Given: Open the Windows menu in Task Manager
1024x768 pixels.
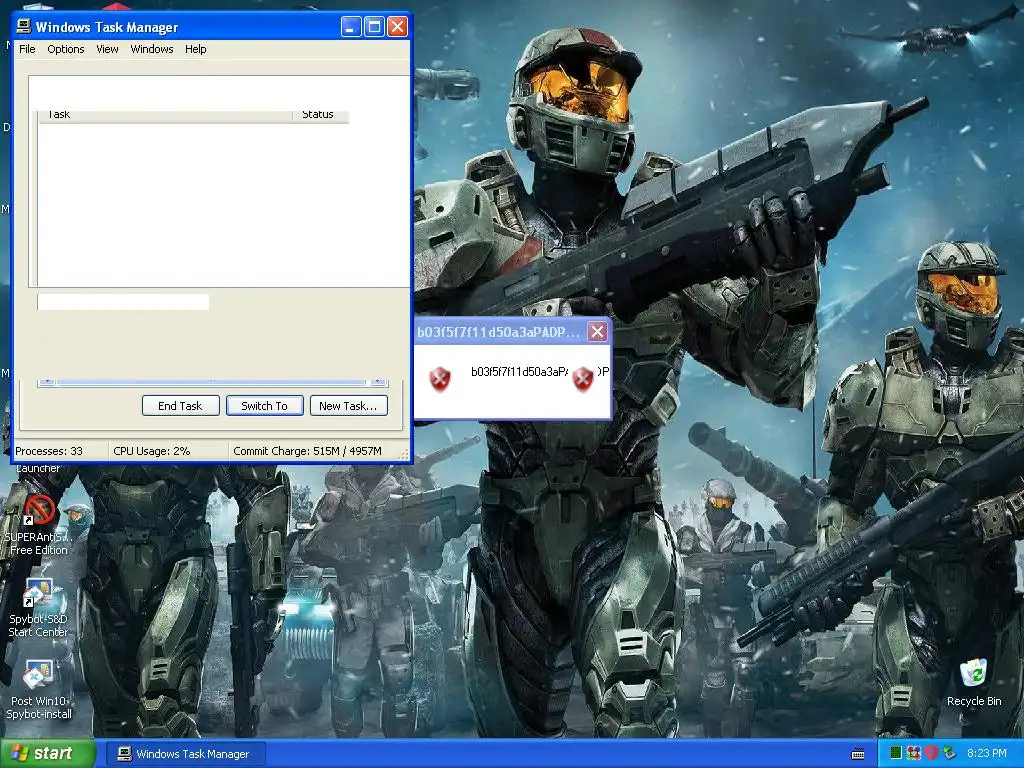Looking at the screenshot, I should click(x=152, y=49).
